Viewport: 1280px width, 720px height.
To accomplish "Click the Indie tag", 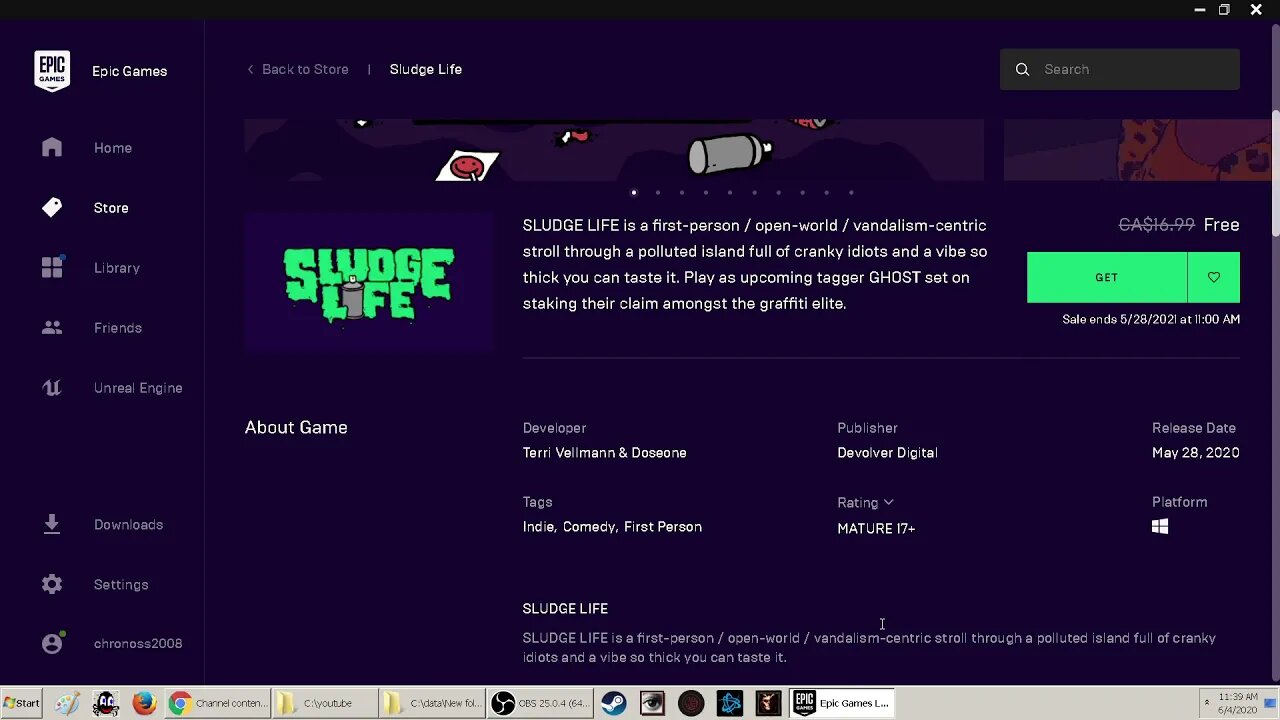I will pos(538,527).
